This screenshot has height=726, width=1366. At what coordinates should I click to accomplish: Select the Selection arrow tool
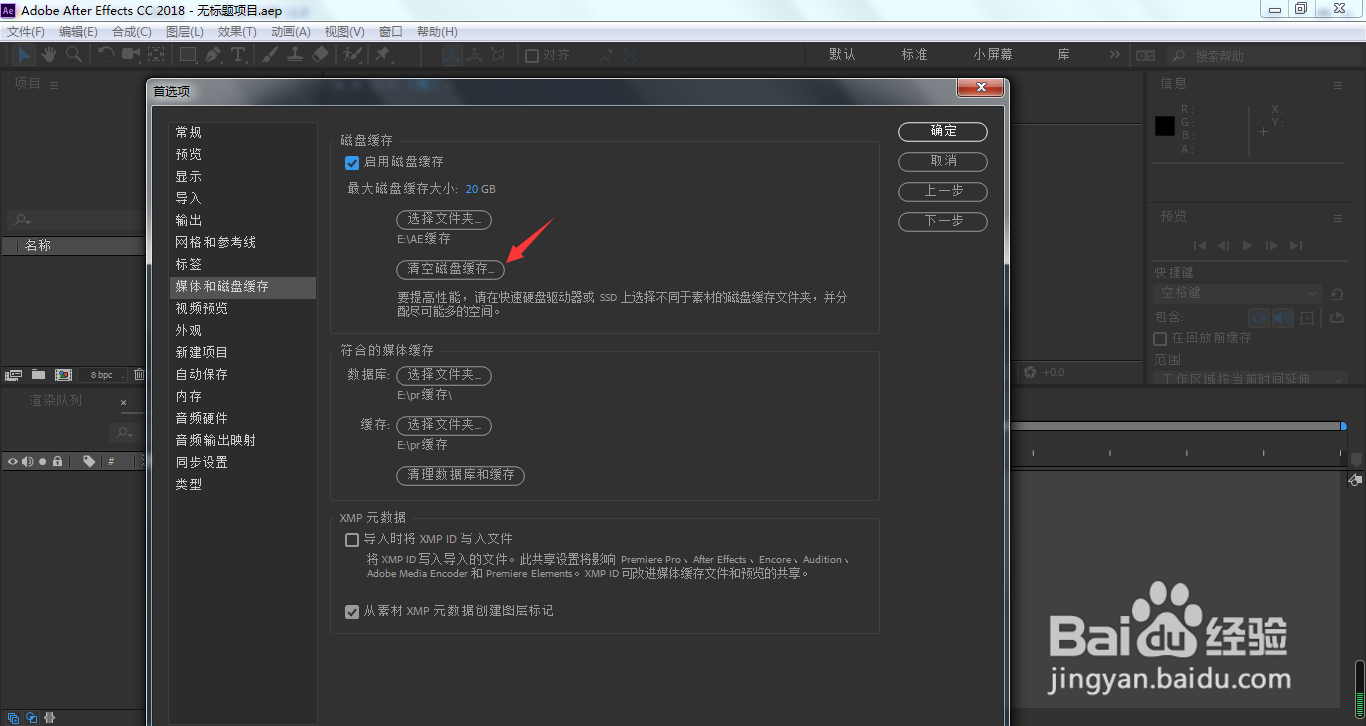click(24, 54)
